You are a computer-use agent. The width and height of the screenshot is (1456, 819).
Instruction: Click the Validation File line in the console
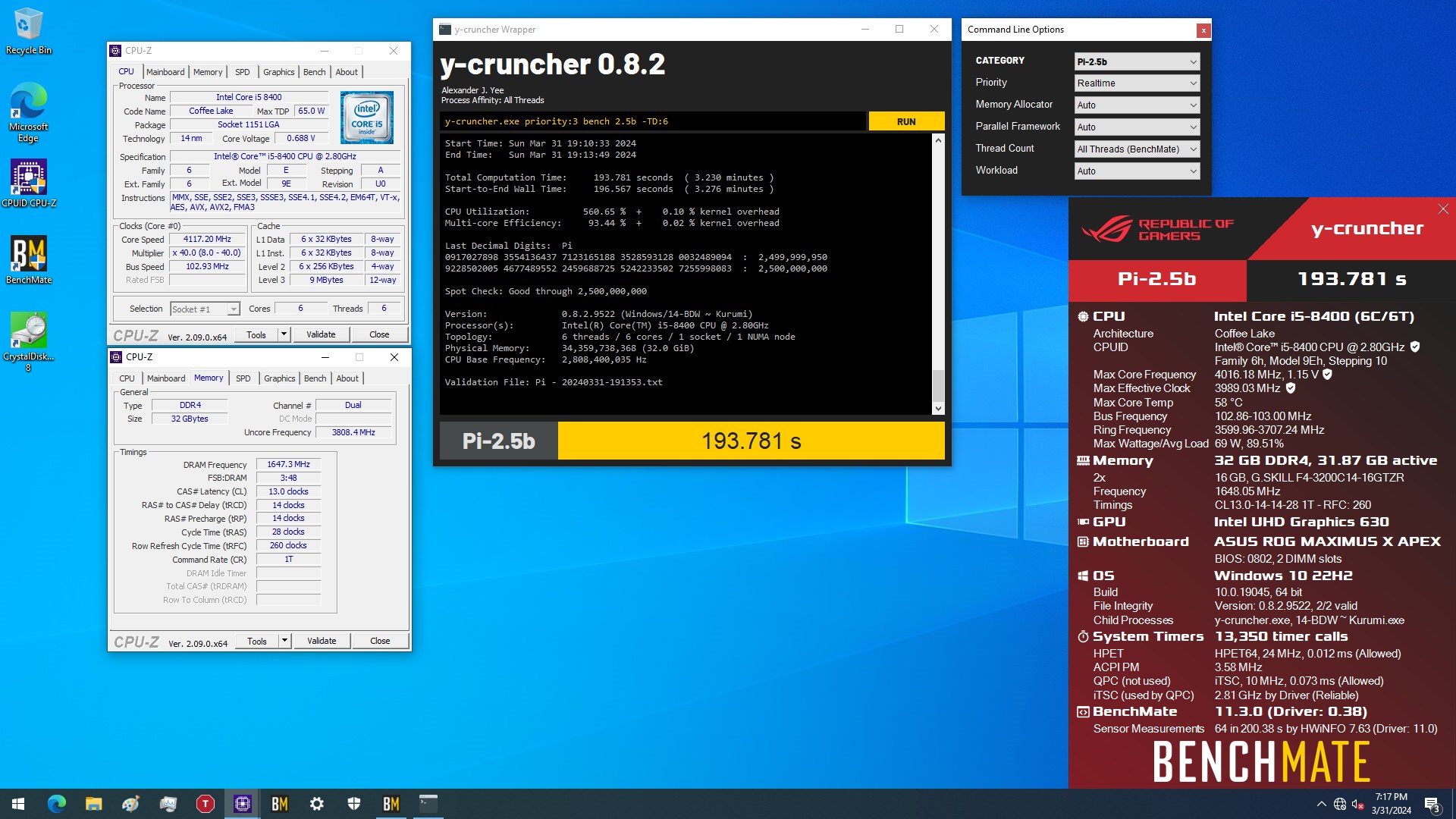[x=554, y=382]
